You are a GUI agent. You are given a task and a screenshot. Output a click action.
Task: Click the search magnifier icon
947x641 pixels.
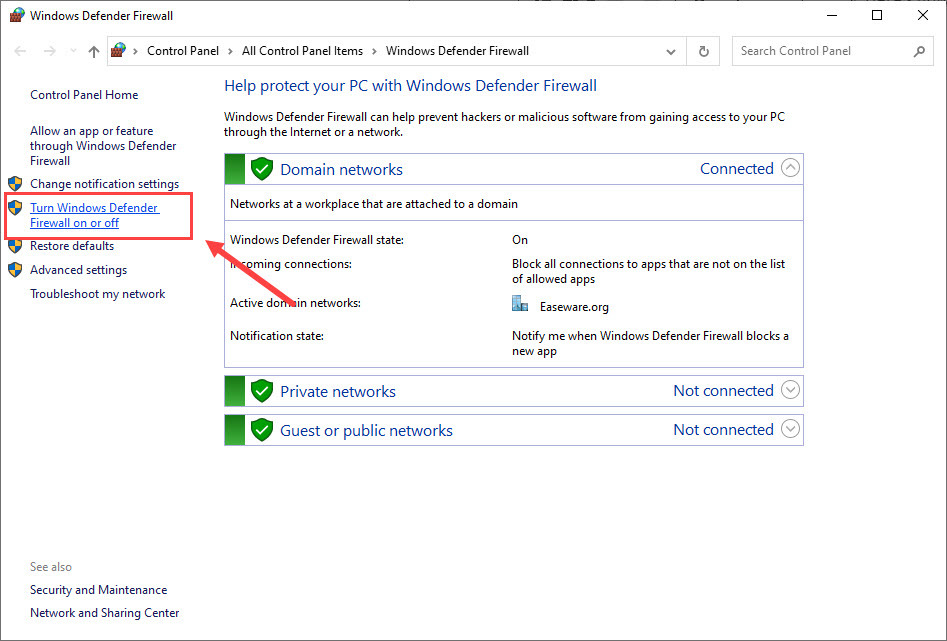919,51
